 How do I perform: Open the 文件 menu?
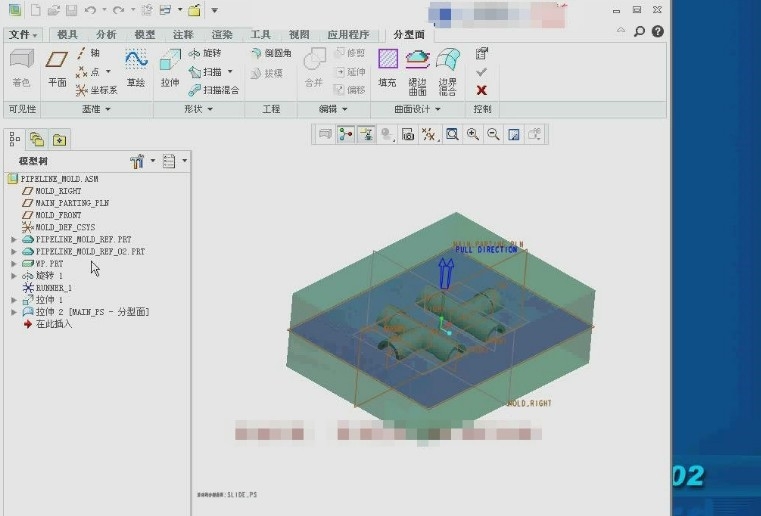(23, 34)
